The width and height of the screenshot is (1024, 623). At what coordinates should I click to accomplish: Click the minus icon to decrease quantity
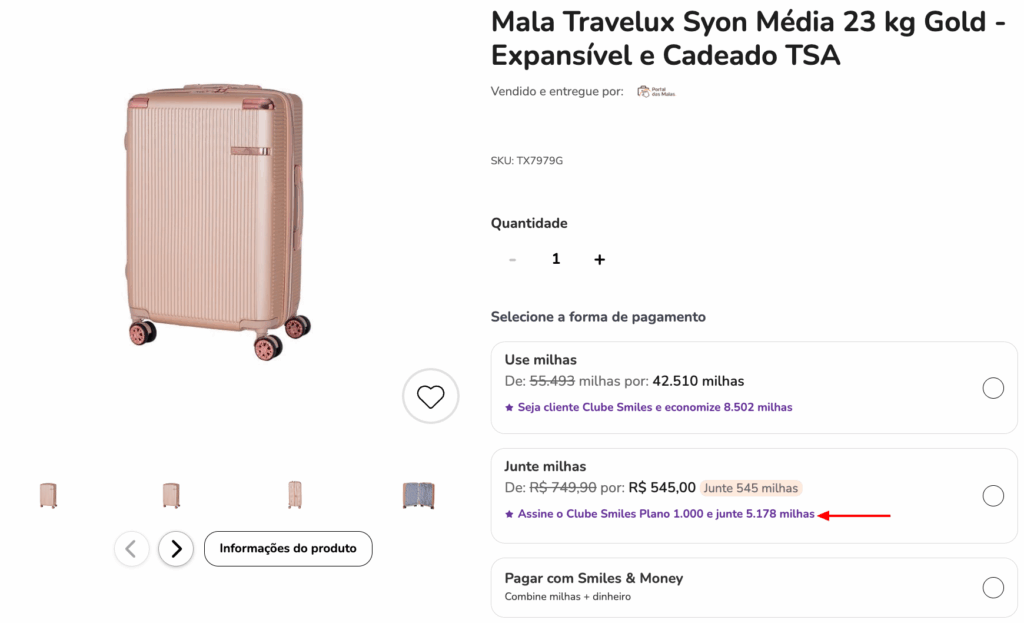(512, 258)
